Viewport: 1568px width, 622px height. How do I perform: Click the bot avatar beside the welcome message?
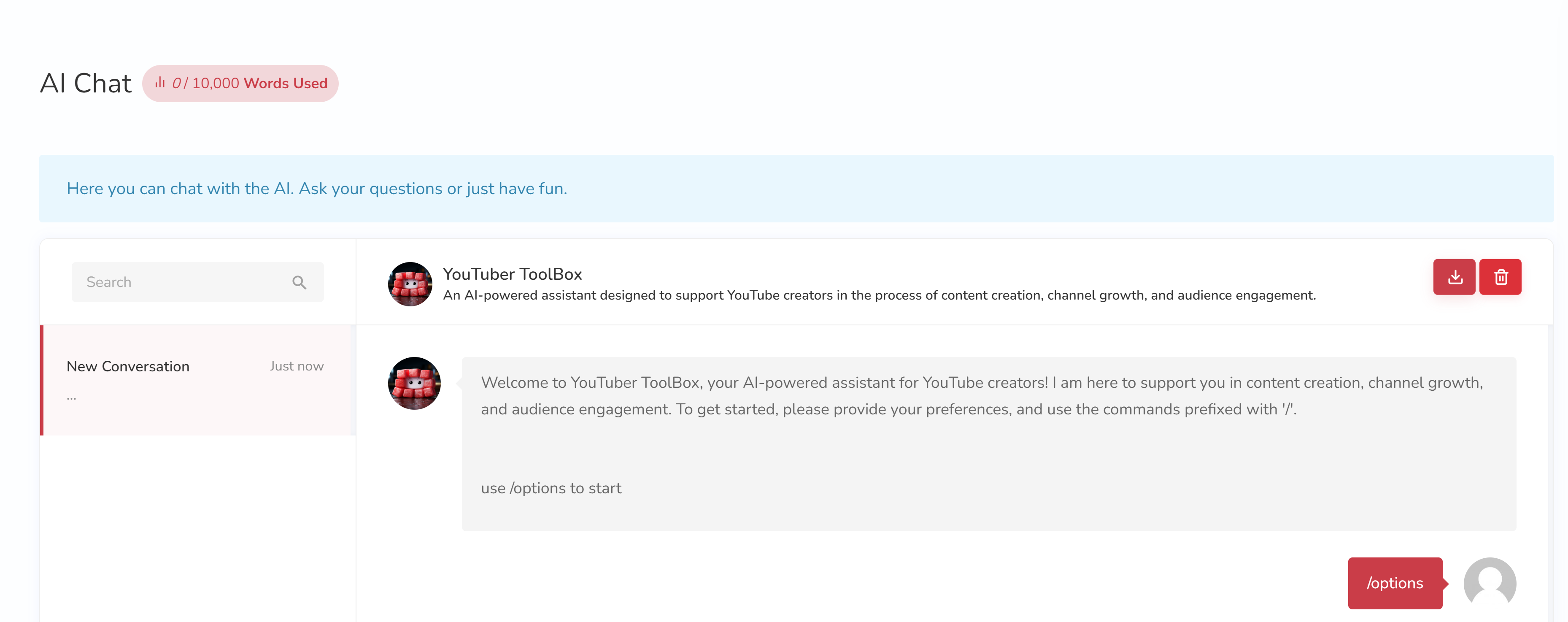pyautogui.click(x=414, y=384)
